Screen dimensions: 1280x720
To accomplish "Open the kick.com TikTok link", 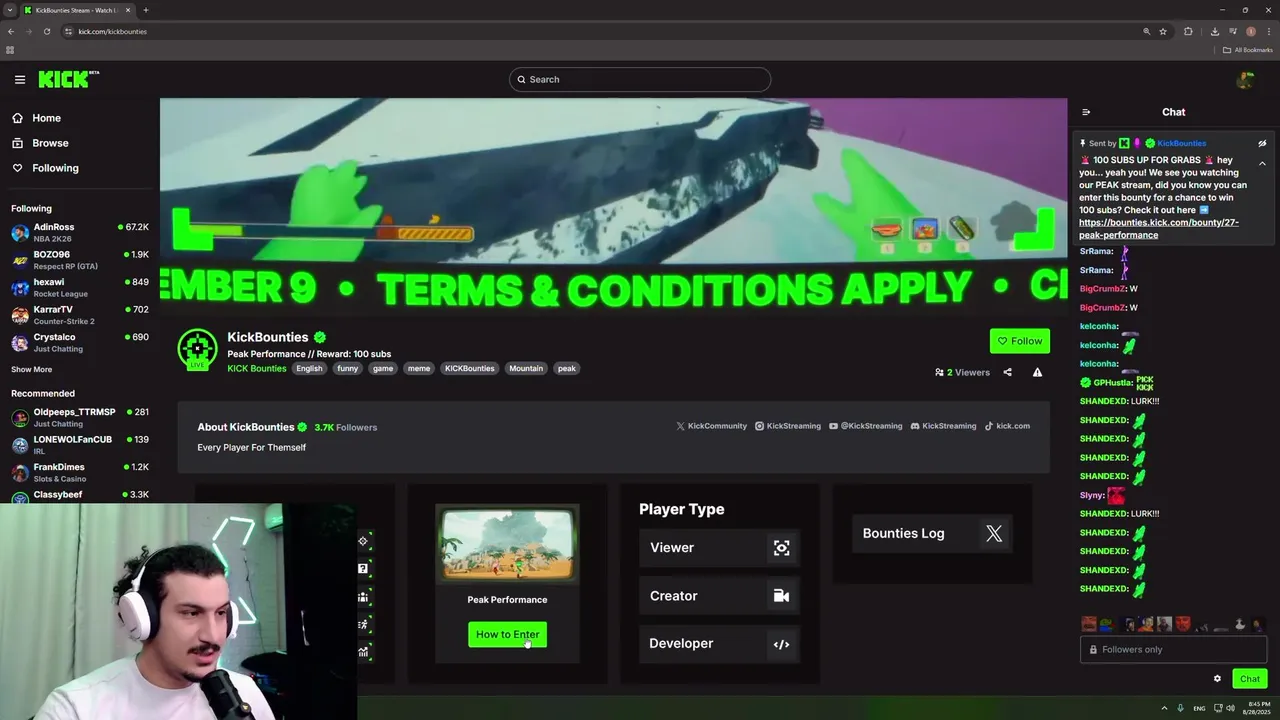I will click(1007, 426).
